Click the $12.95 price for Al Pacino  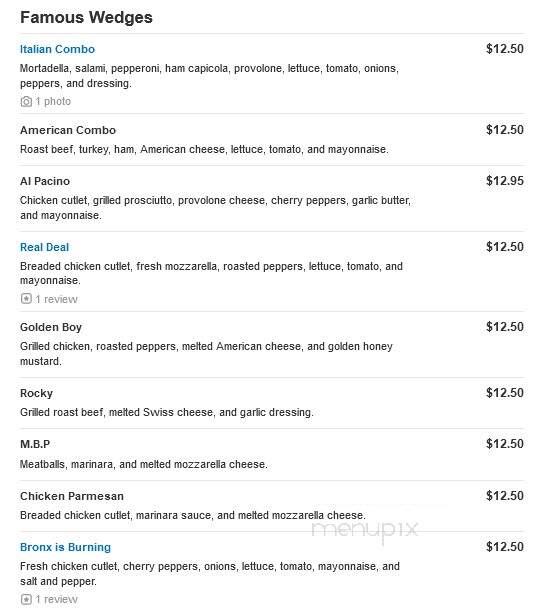(505, 181)
